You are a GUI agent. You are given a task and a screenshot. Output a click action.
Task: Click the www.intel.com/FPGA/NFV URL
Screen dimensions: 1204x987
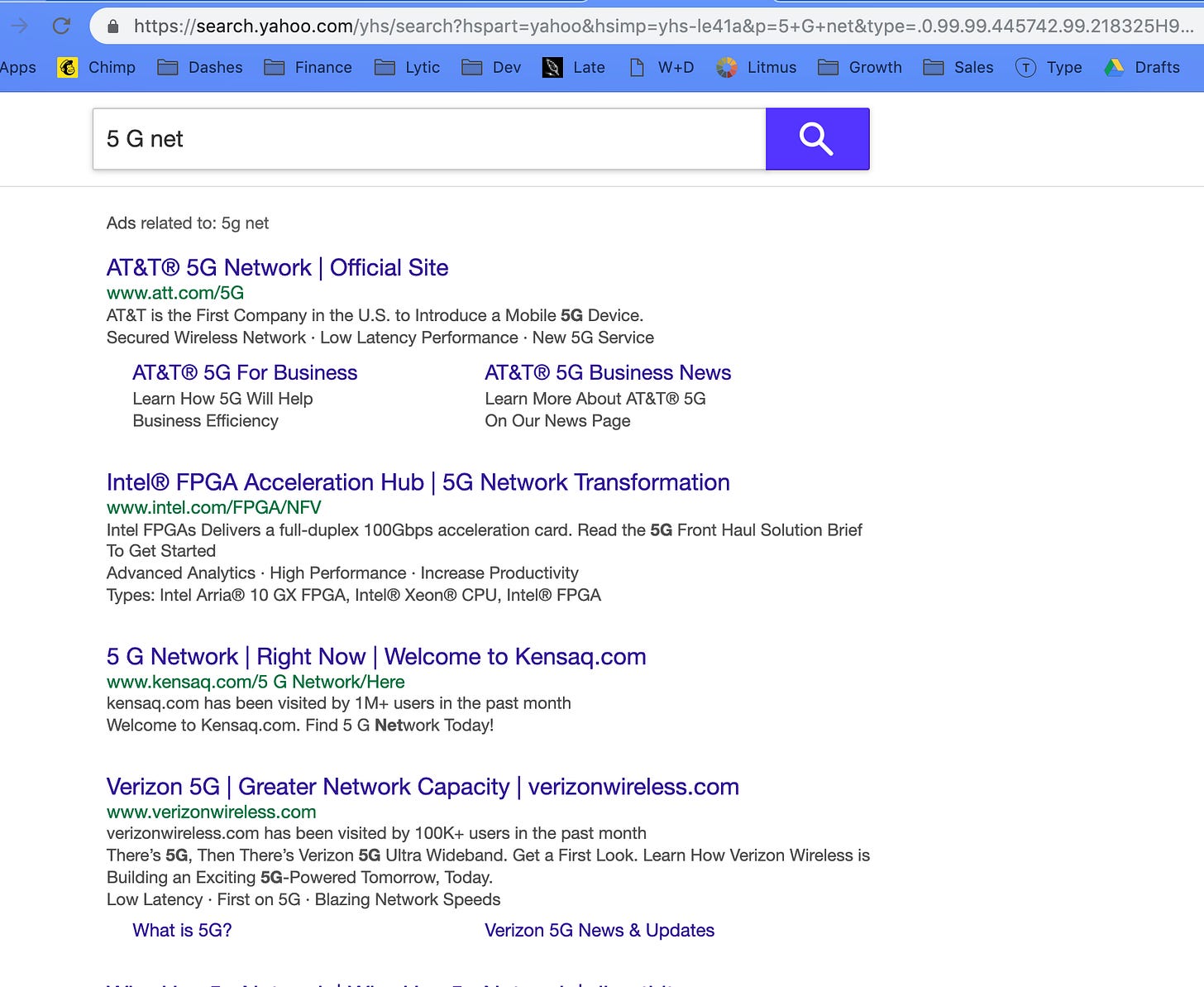[x=213, y=507]
